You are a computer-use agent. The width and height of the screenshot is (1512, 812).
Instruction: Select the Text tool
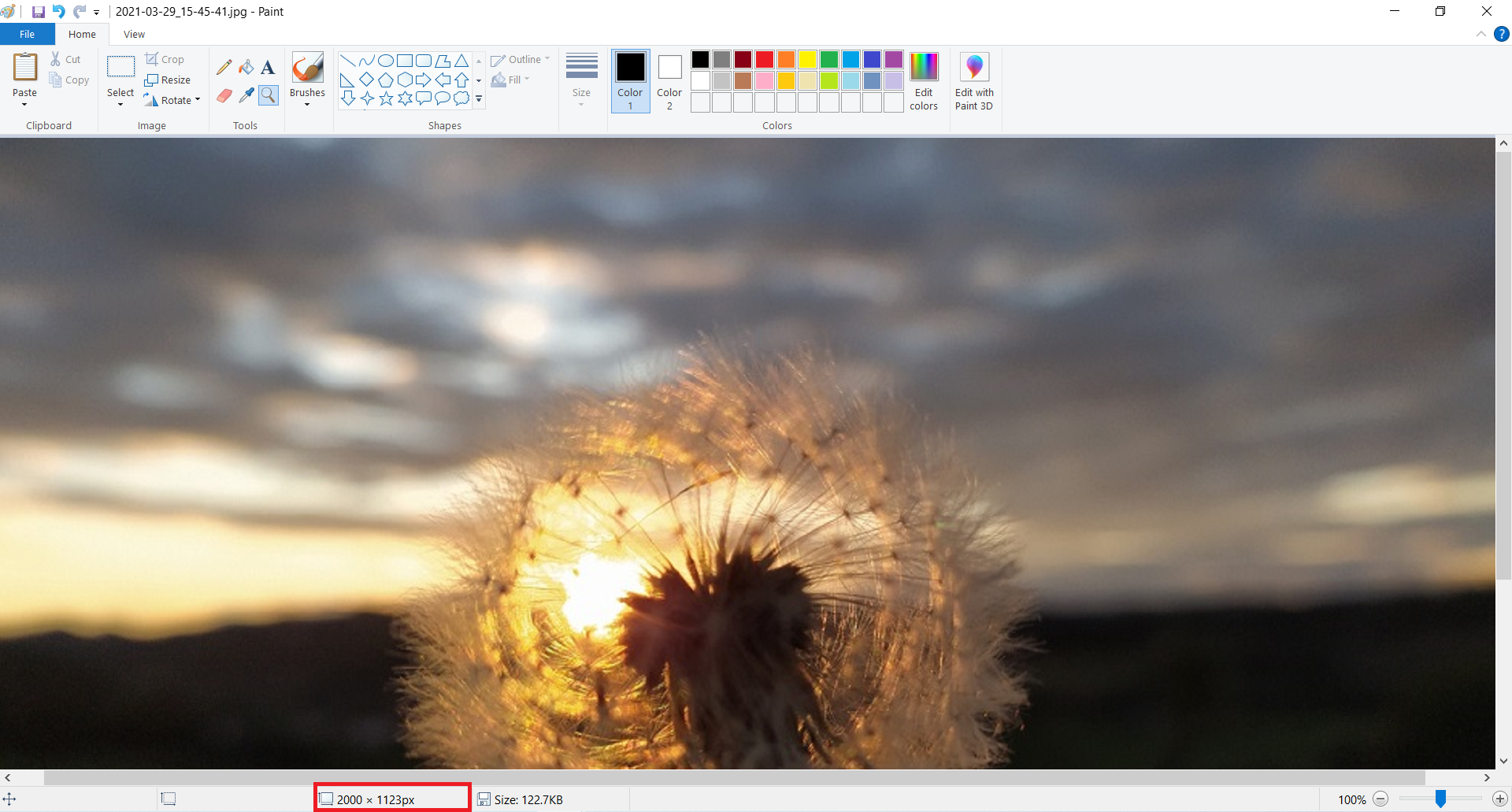pyautogui.click(x=268, y=68)
